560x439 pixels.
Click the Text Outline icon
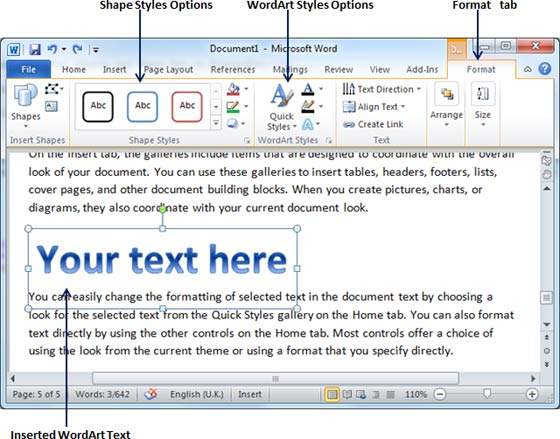click(308, 106)
